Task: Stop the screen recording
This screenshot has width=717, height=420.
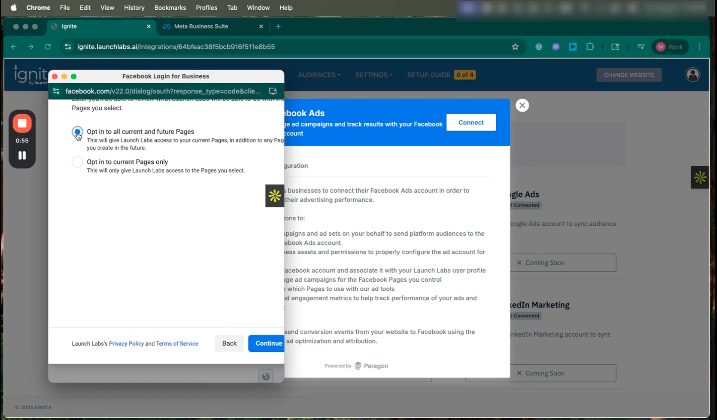Action: coord(22,123)
